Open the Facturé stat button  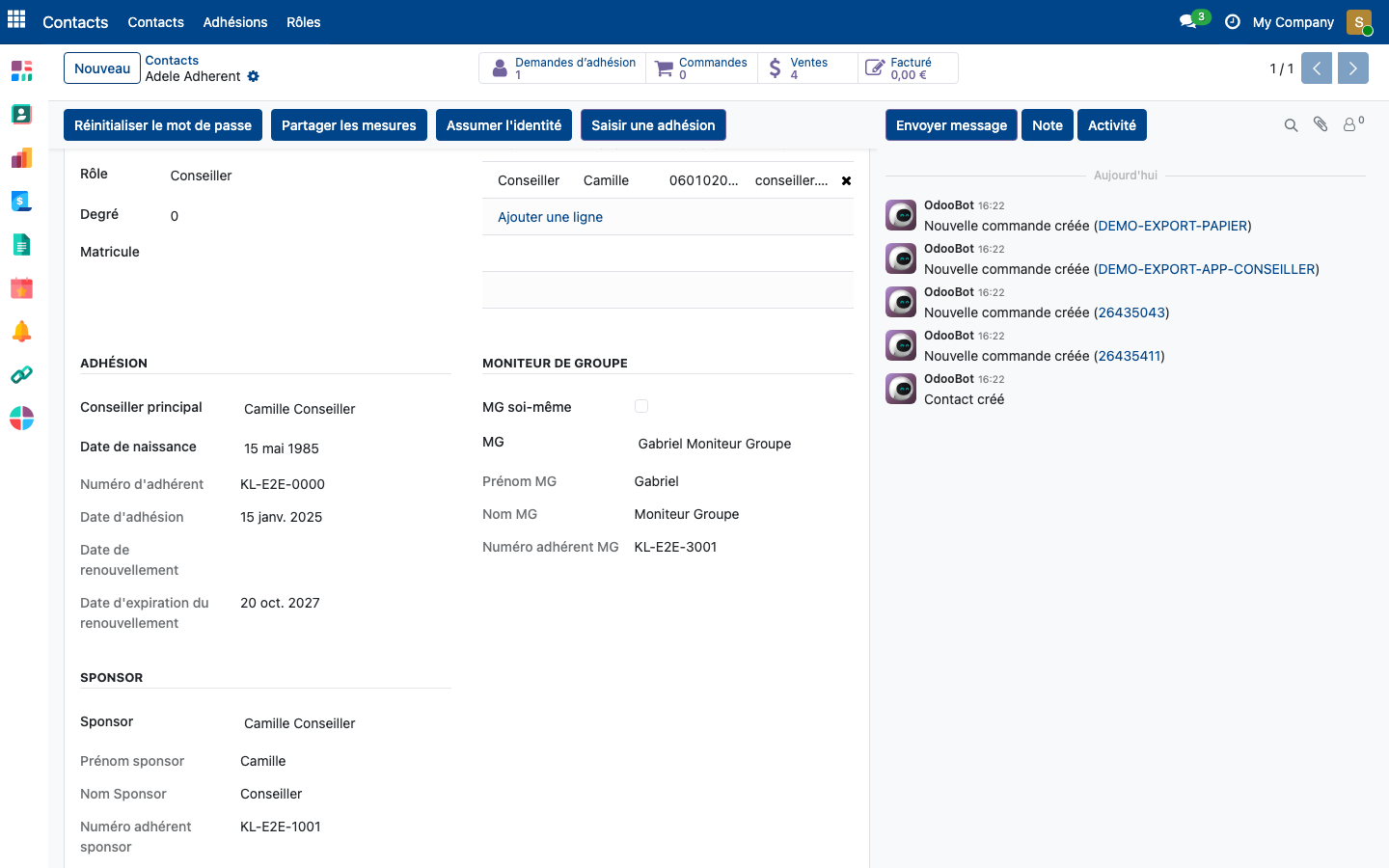(x=908, y=68)
